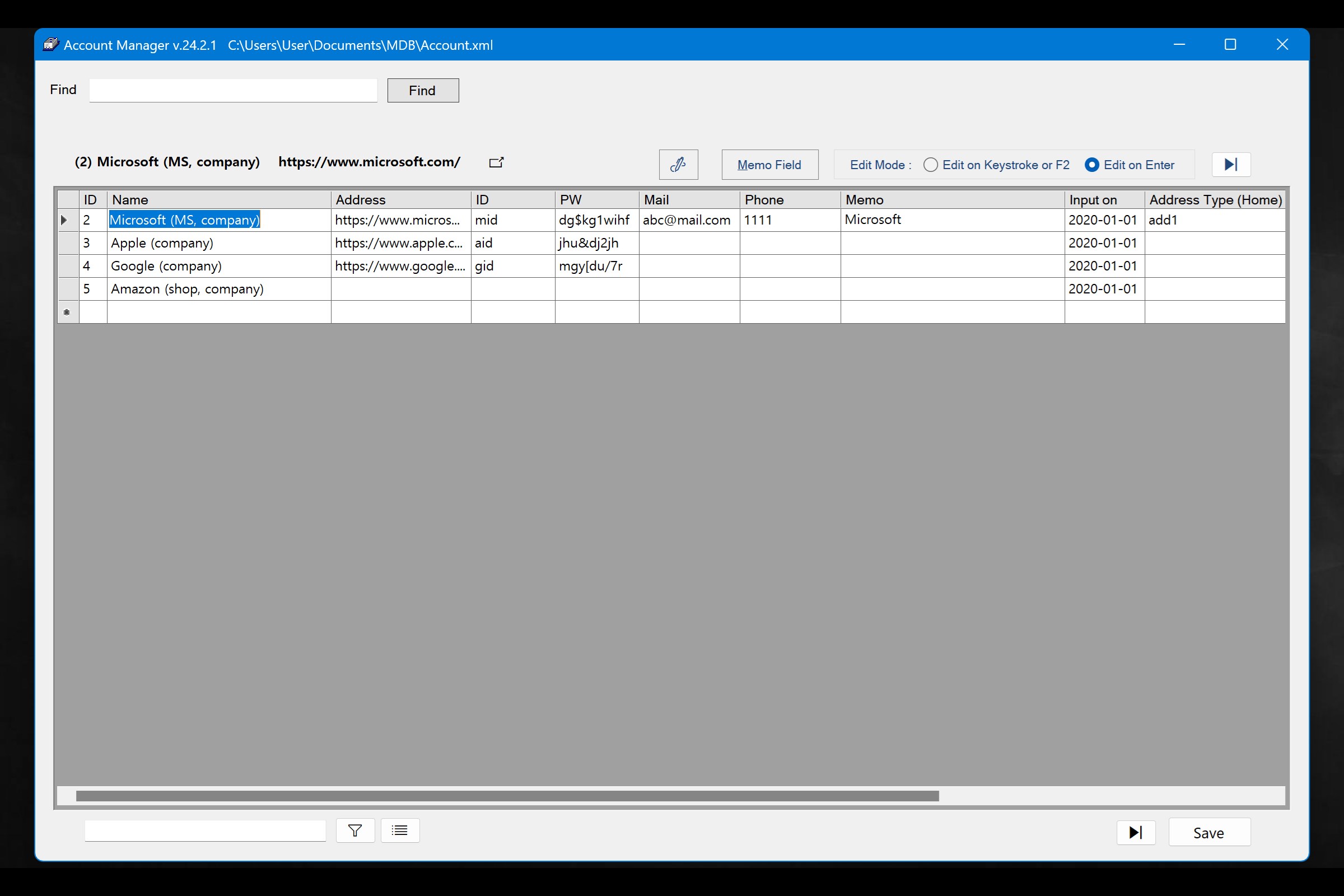Image resolution: width=1344 pixels, height=896 pixels.
Task: Click the row header for Google row
Action: coord(68,265)
